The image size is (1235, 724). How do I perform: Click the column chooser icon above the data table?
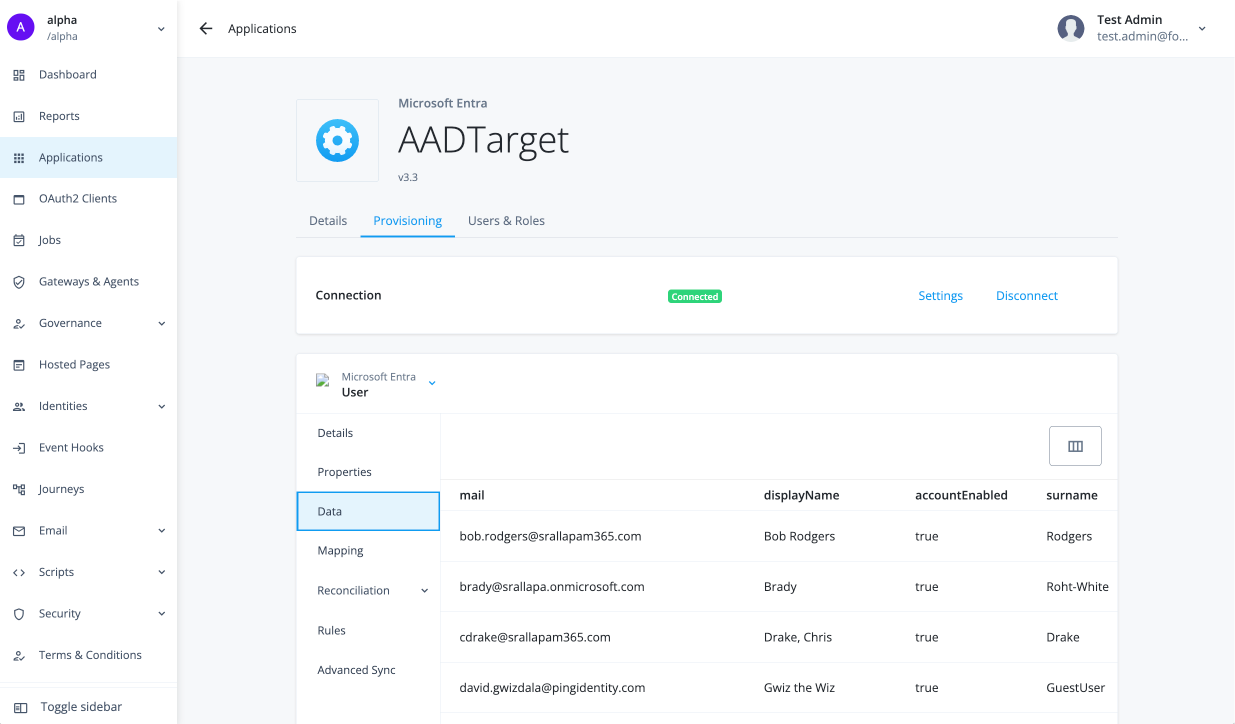pos(1075,445)
